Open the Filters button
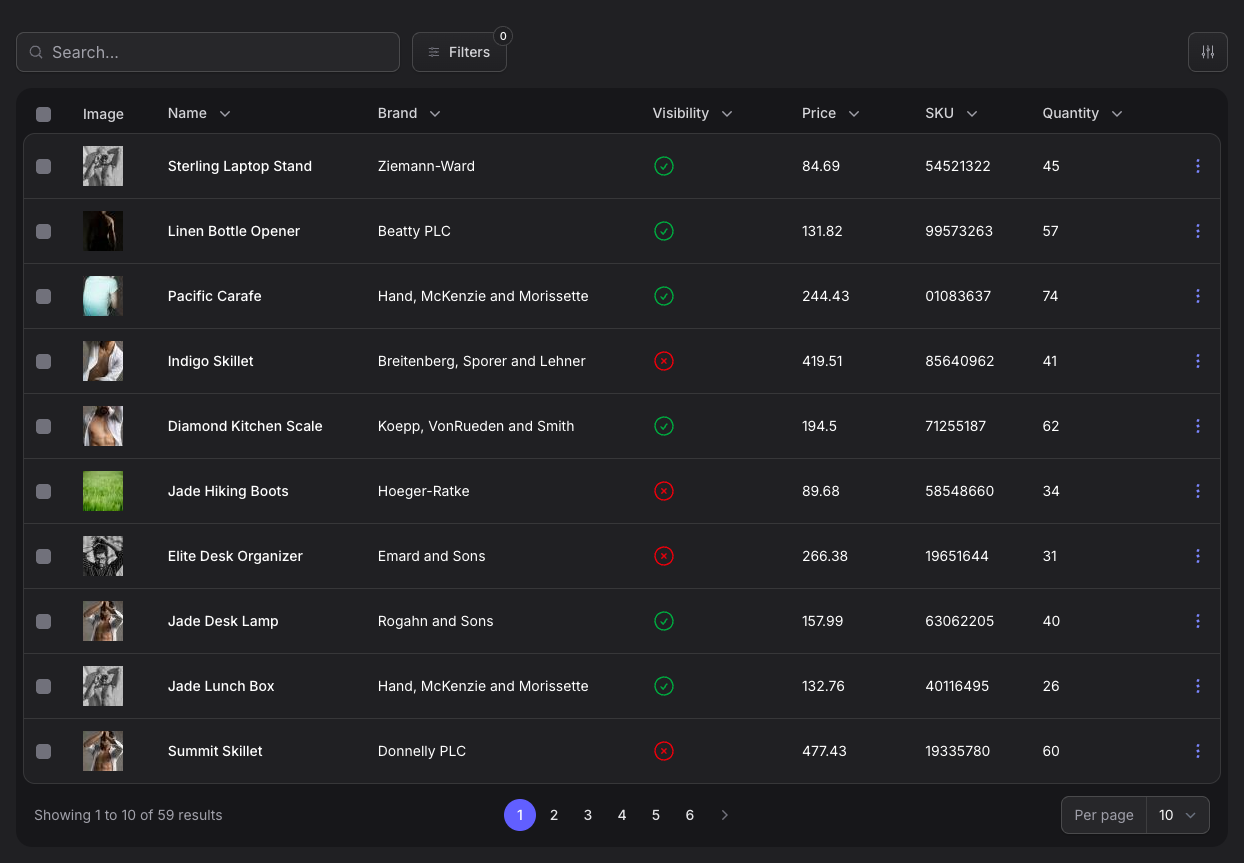This screenshot has height=863, width=1244. [x=459, y=52]
